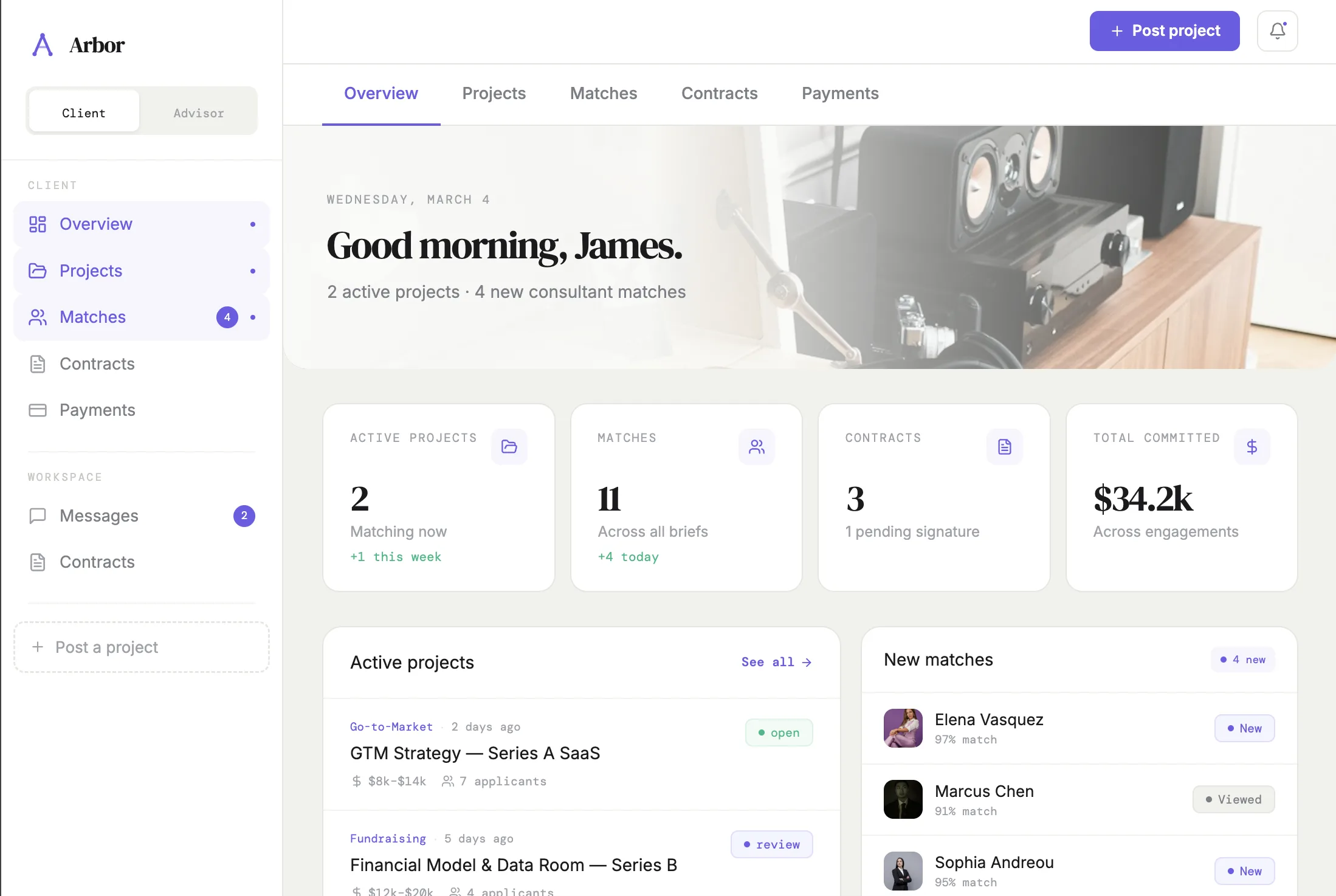Select the Overview grid icon in sidebar
The height and width of the screenshot is (896, 1336).
click(x=38, y=224)
